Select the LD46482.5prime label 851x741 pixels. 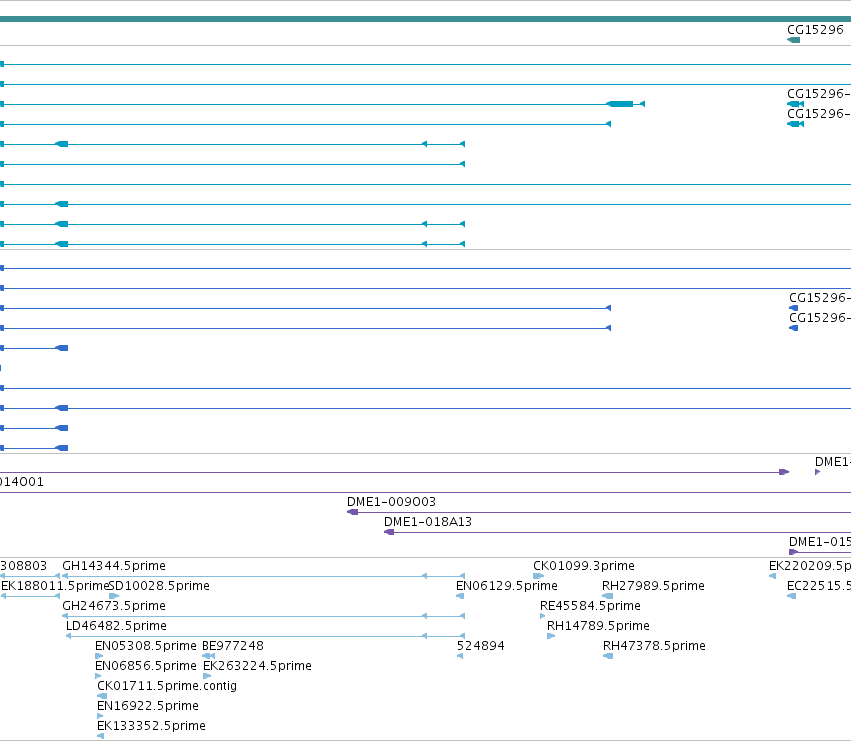click(x=116, y=626)
